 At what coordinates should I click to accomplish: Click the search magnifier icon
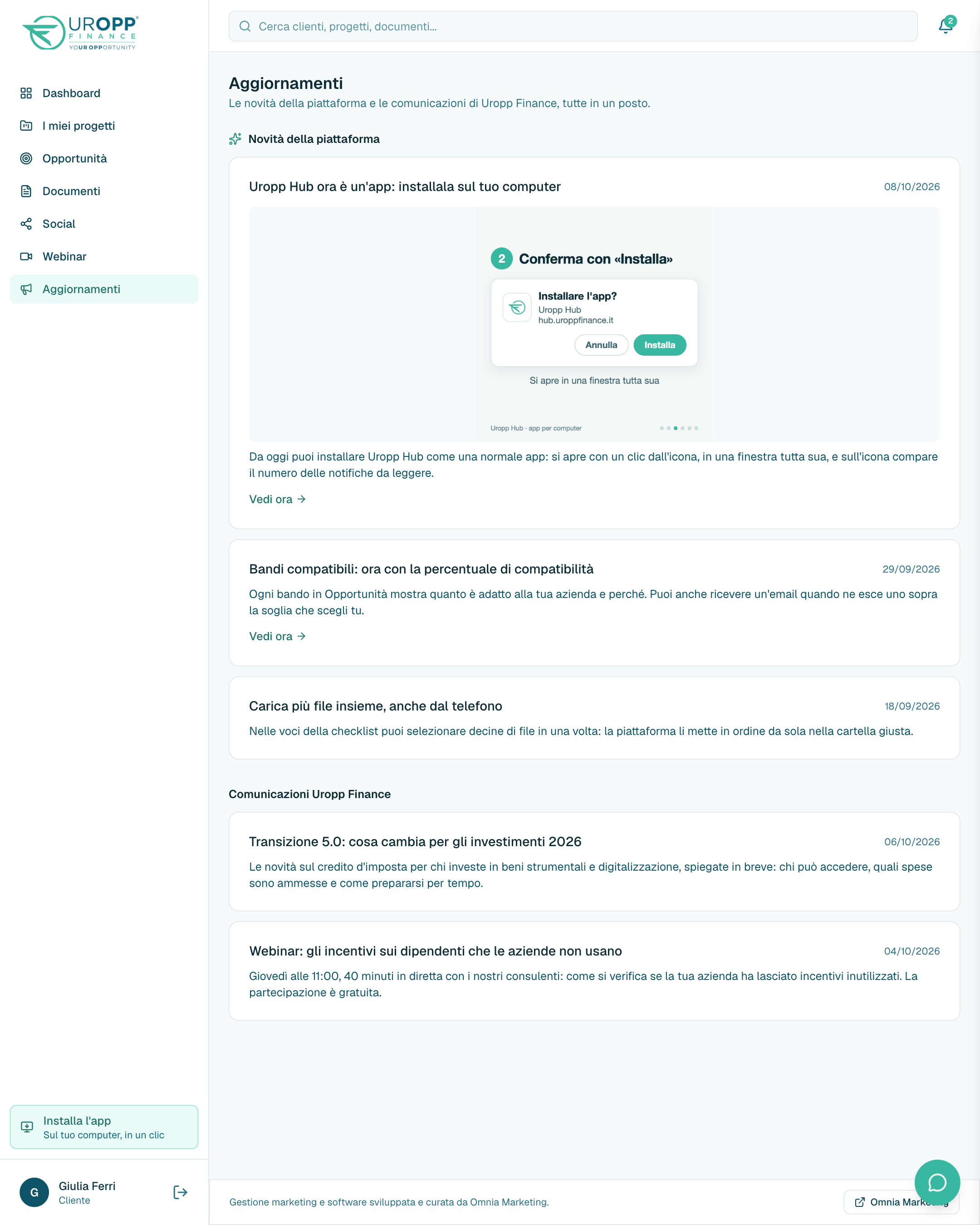[x=245, y=26]
